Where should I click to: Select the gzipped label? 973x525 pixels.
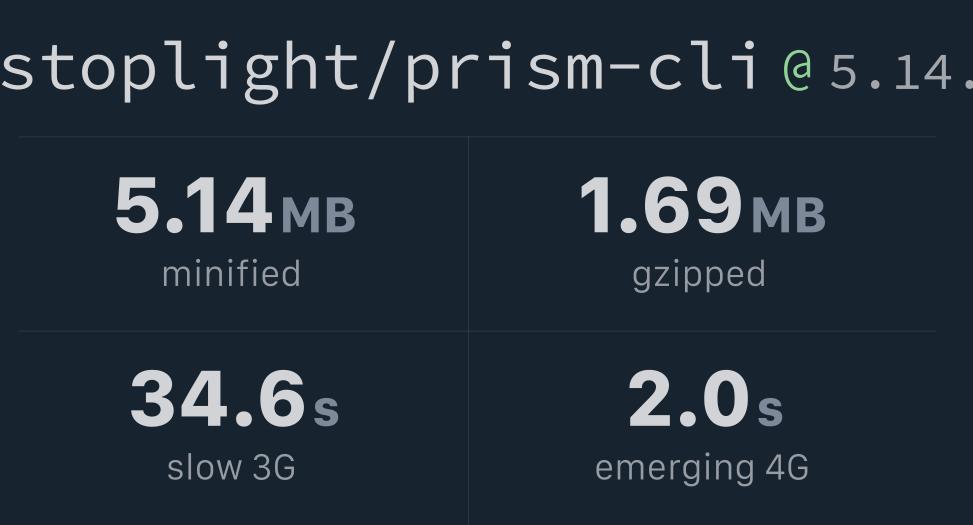pyautogui.click(x=699, y=274)
